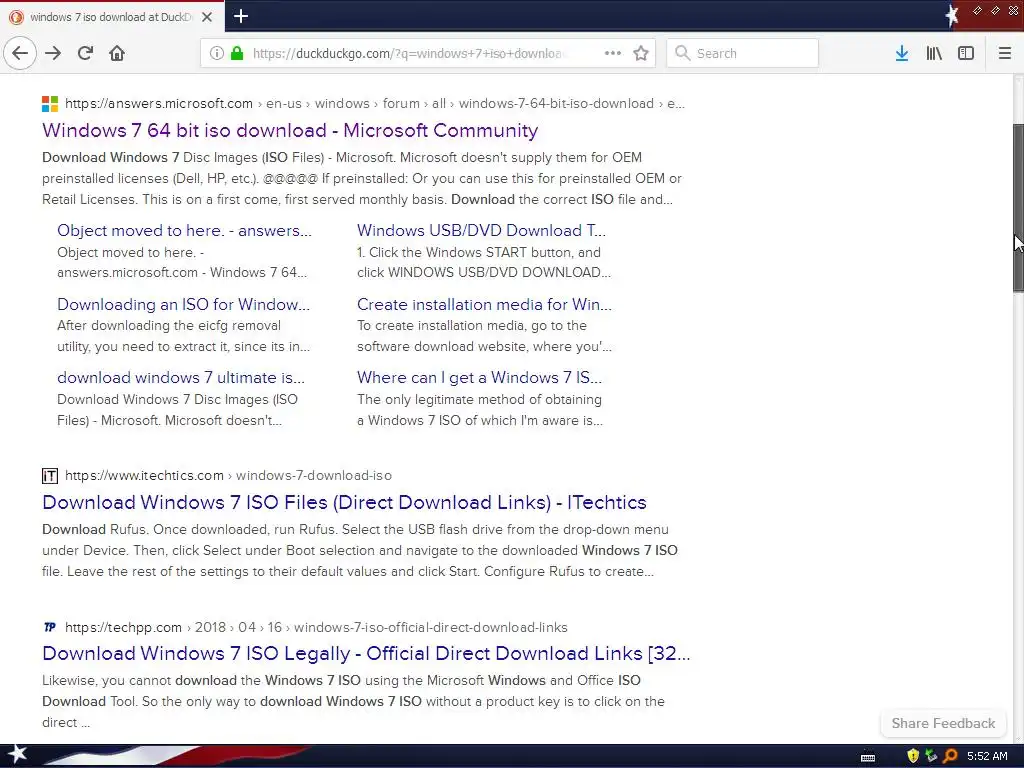Click the orange magnifier tray icon
This screenshot has width=1024, height=768.
tap(950, 756)
